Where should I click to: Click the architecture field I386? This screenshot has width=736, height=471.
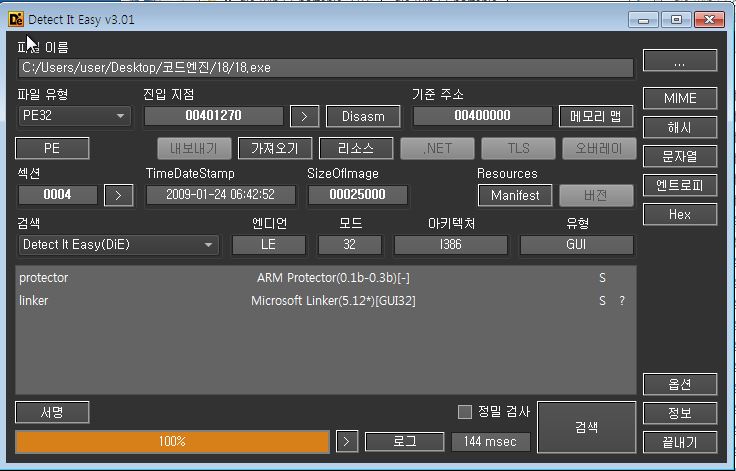tap(451, 245)
